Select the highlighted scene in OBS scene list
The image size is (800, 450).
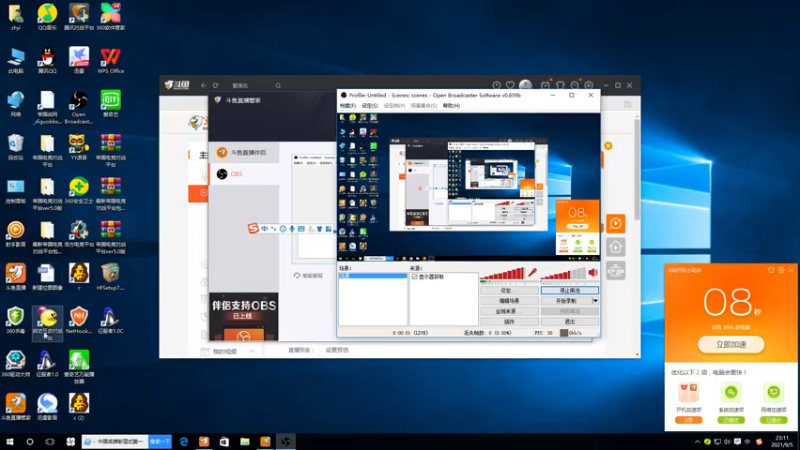tap(373, 276)
